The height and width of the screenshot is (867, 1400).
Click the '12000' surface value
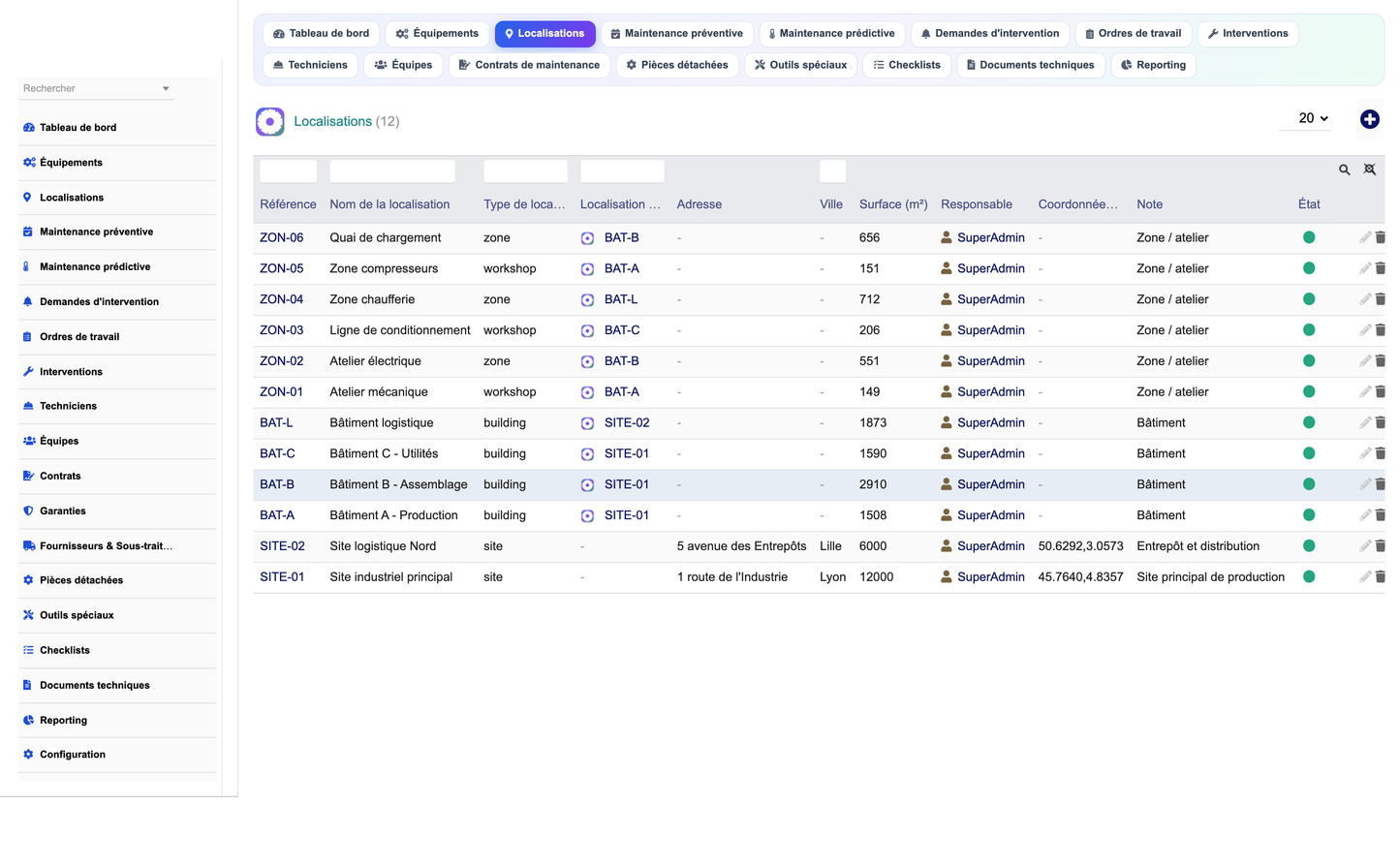point(877,576)
